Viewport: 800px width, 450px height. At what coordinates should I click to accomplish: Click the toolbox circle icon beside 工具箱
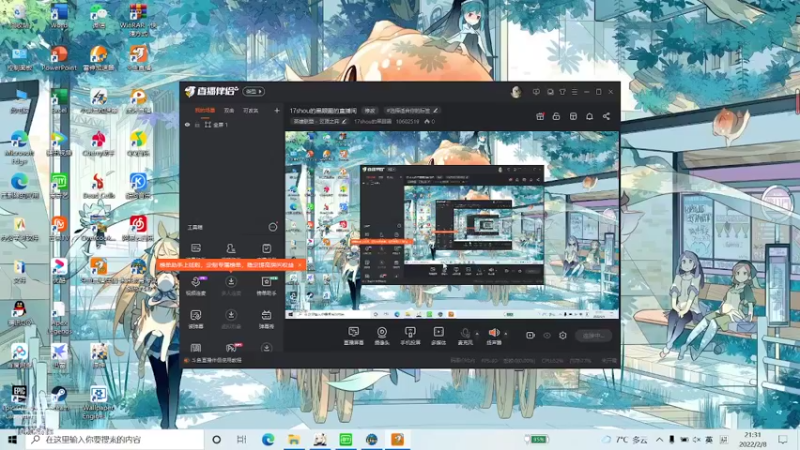pos(273,227)
